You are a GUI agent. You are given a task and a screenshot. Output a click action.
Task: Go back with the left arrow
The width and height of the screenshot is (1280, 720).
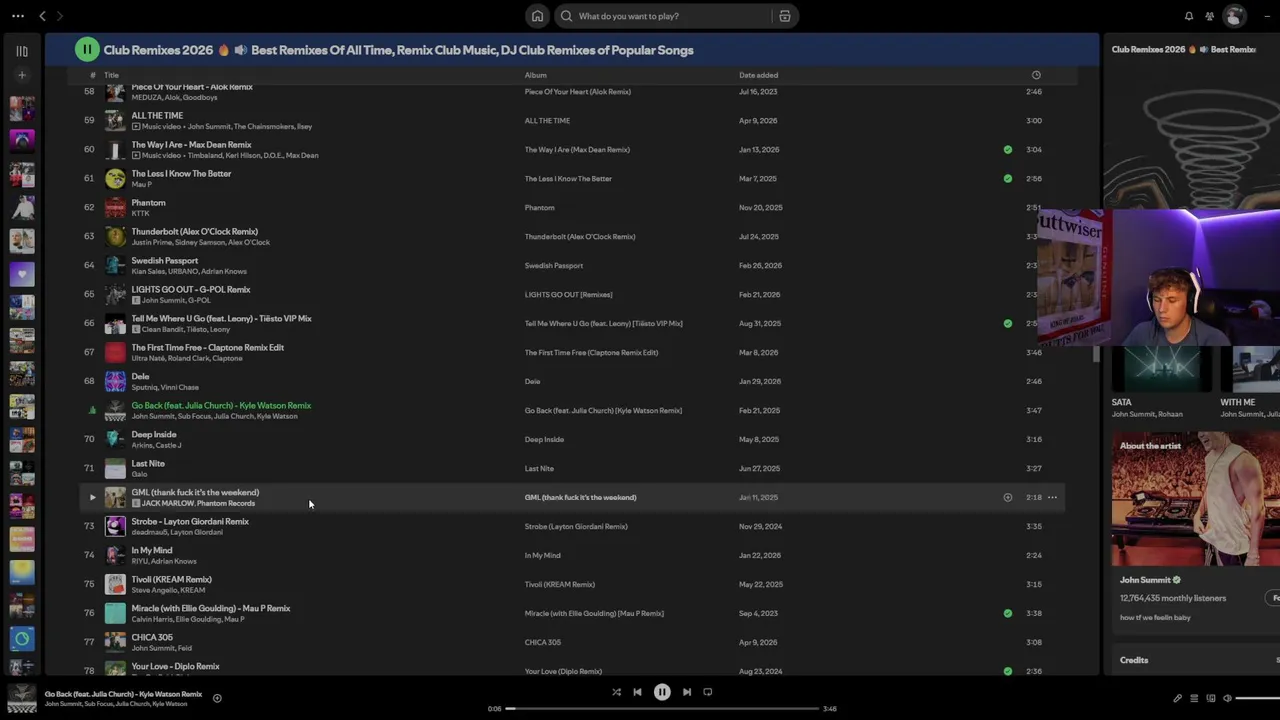click(x=42, y=16)
